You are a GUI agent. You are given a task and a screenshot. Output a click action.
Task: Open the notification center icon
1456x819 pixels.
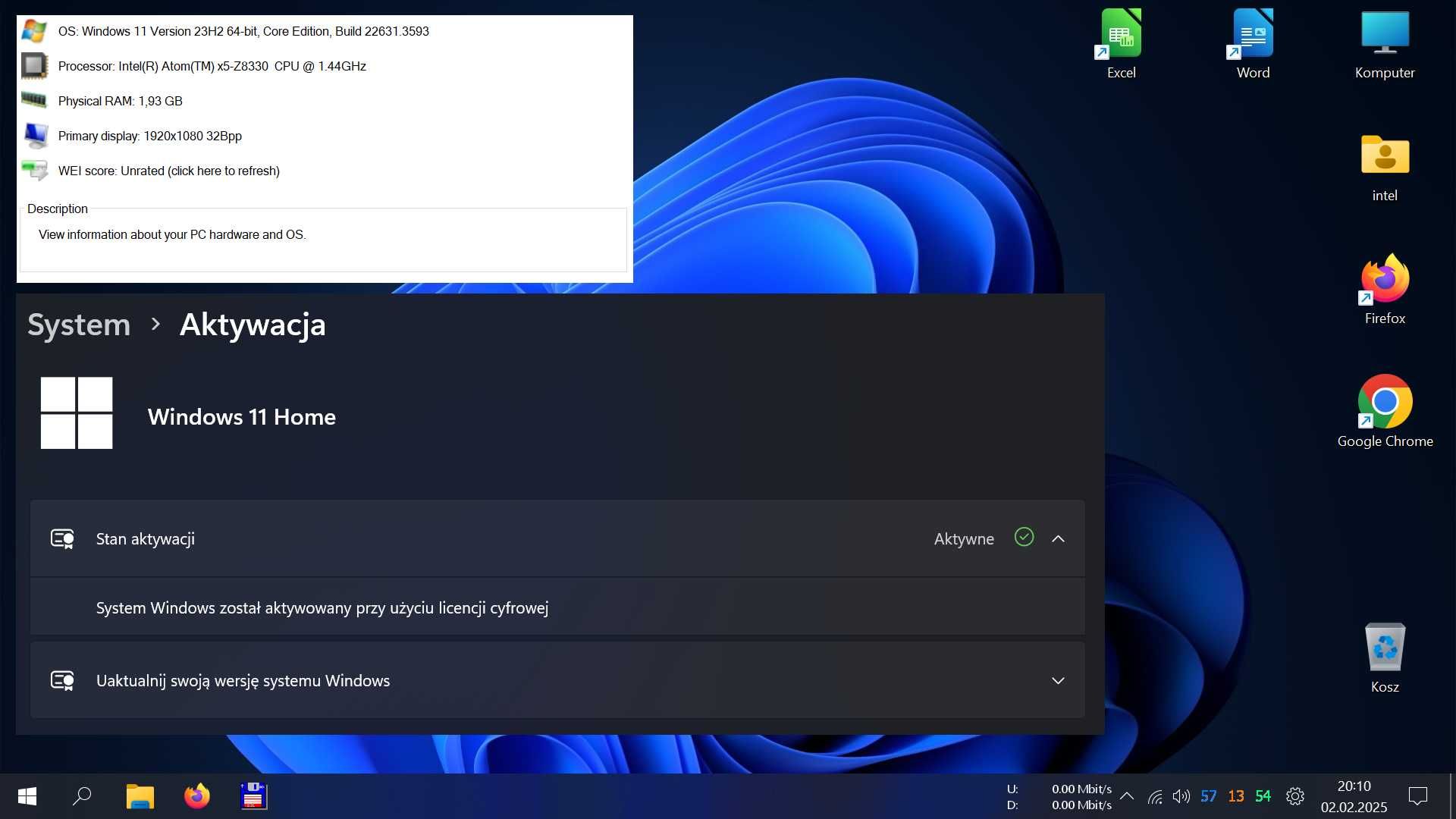[1417, 796]
